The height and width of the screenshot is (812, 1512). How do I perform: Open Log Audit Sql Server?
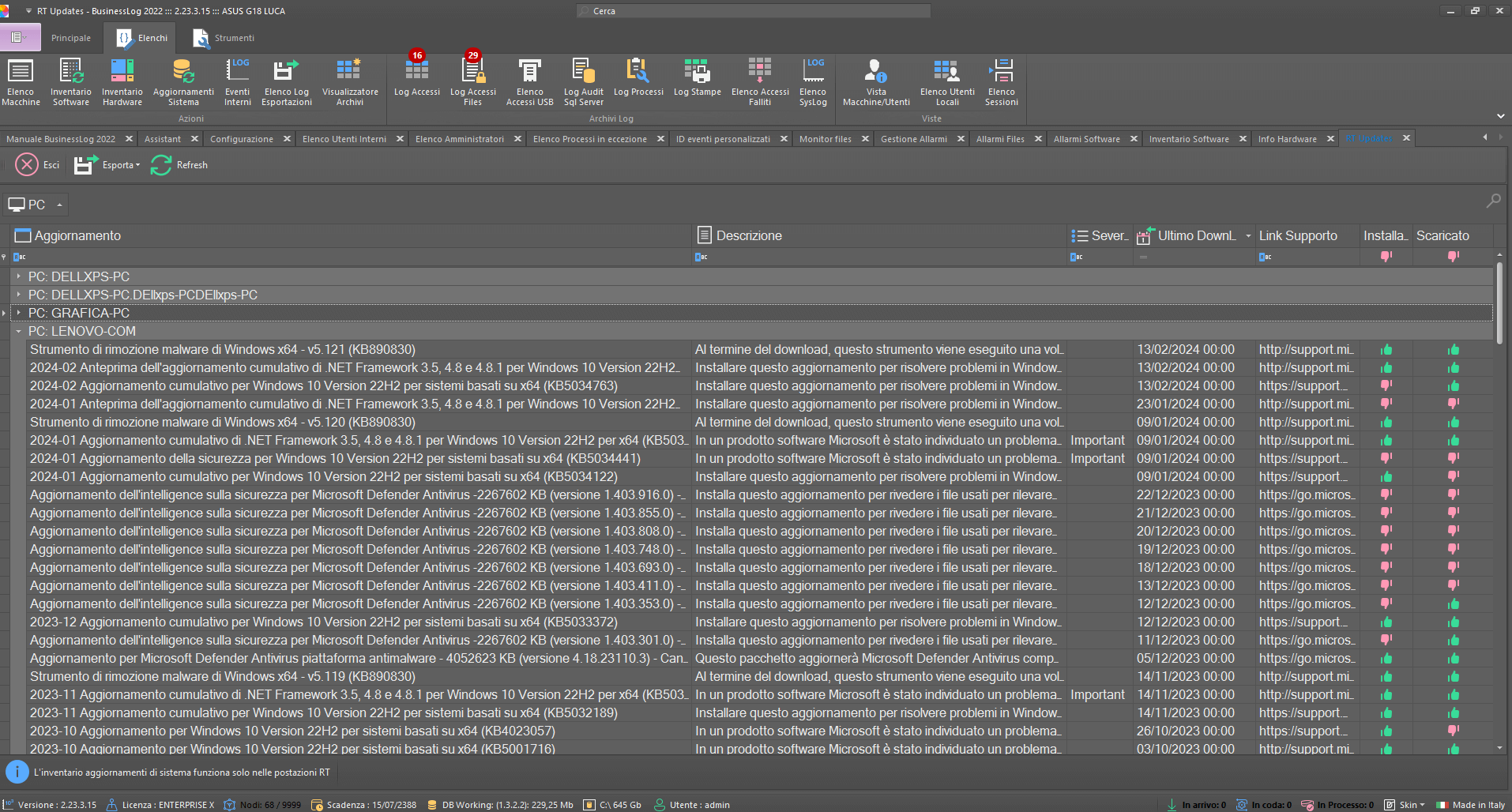tap(584, 82)
